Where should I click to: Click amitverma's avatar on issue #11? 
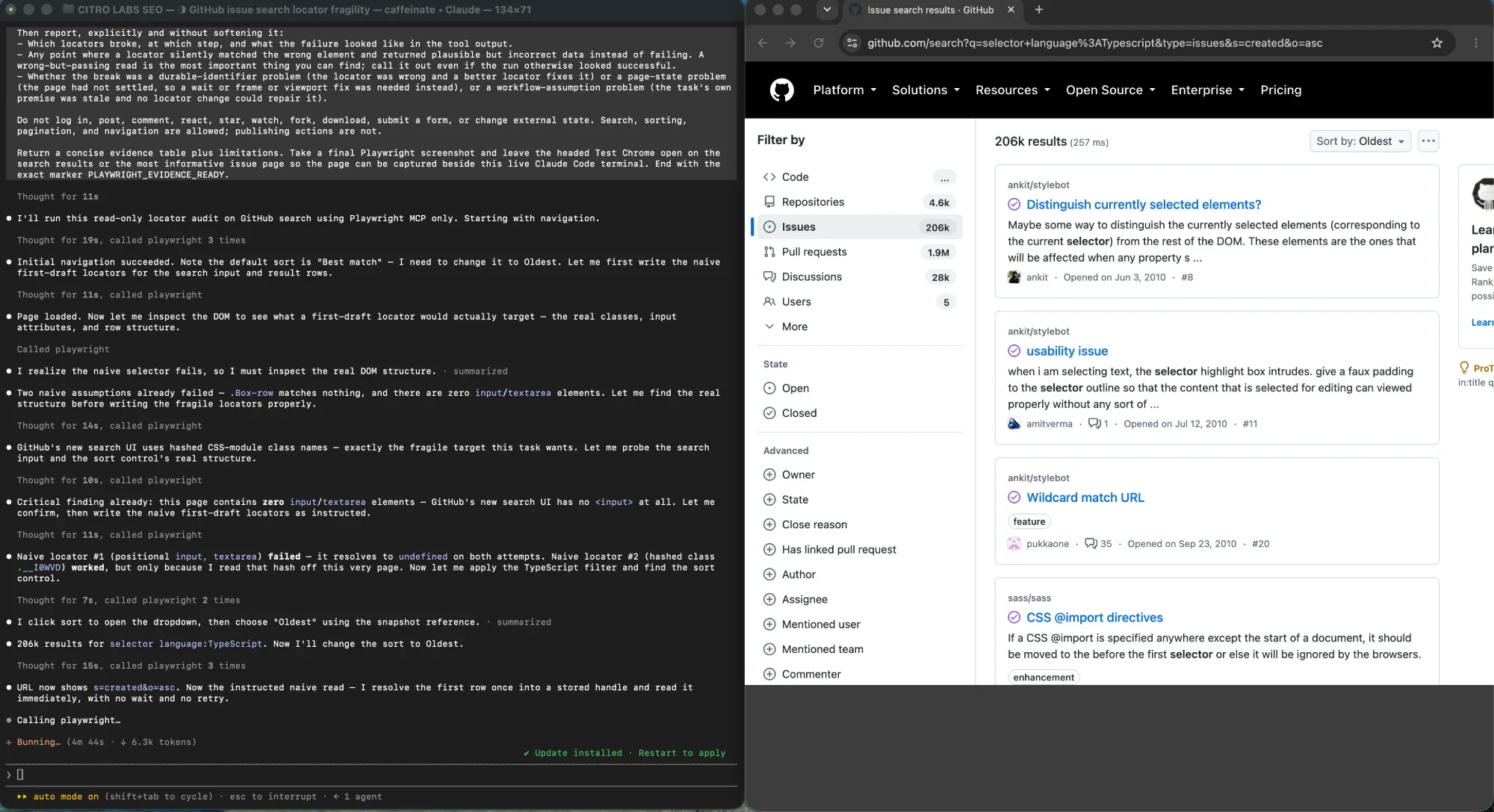pos(1014,424)
